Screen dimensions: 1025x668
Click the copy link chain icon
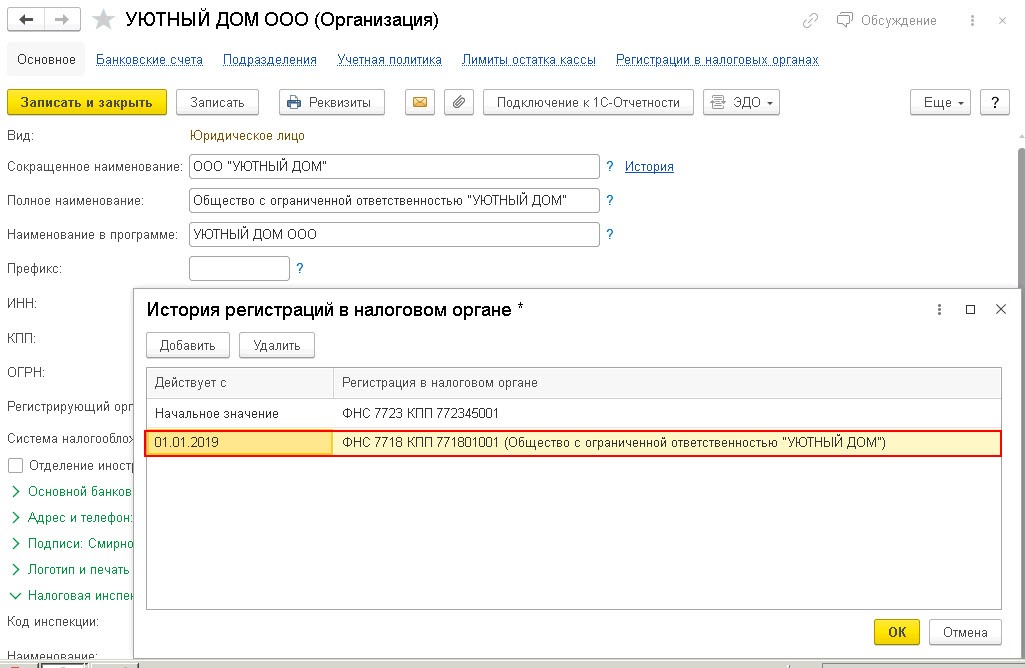pos(811,20)
